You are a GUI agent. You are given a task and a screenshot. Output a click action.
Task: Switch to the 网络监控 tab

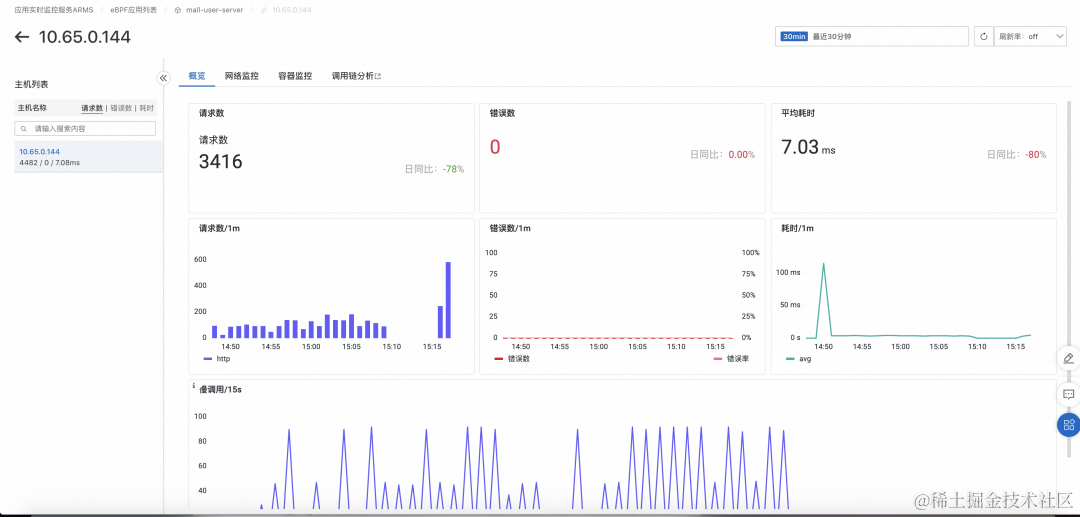click(242, 76)
